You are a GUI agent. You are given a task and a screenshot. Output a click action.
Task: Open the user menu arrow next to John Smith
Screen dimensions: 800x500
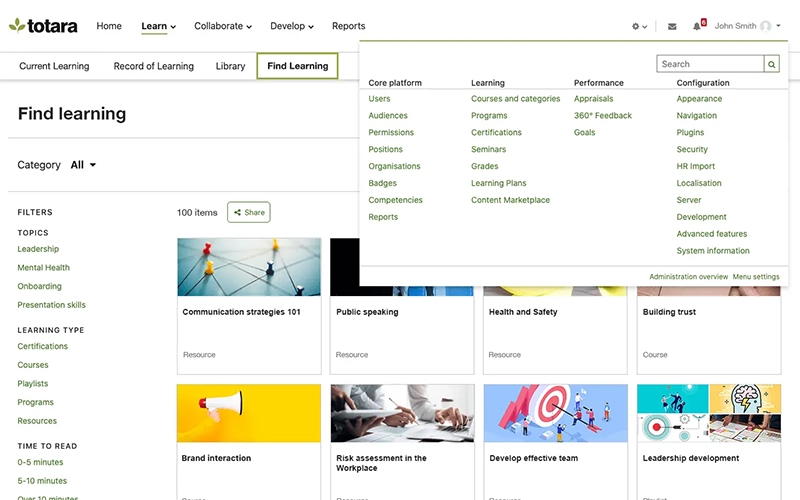779,26
